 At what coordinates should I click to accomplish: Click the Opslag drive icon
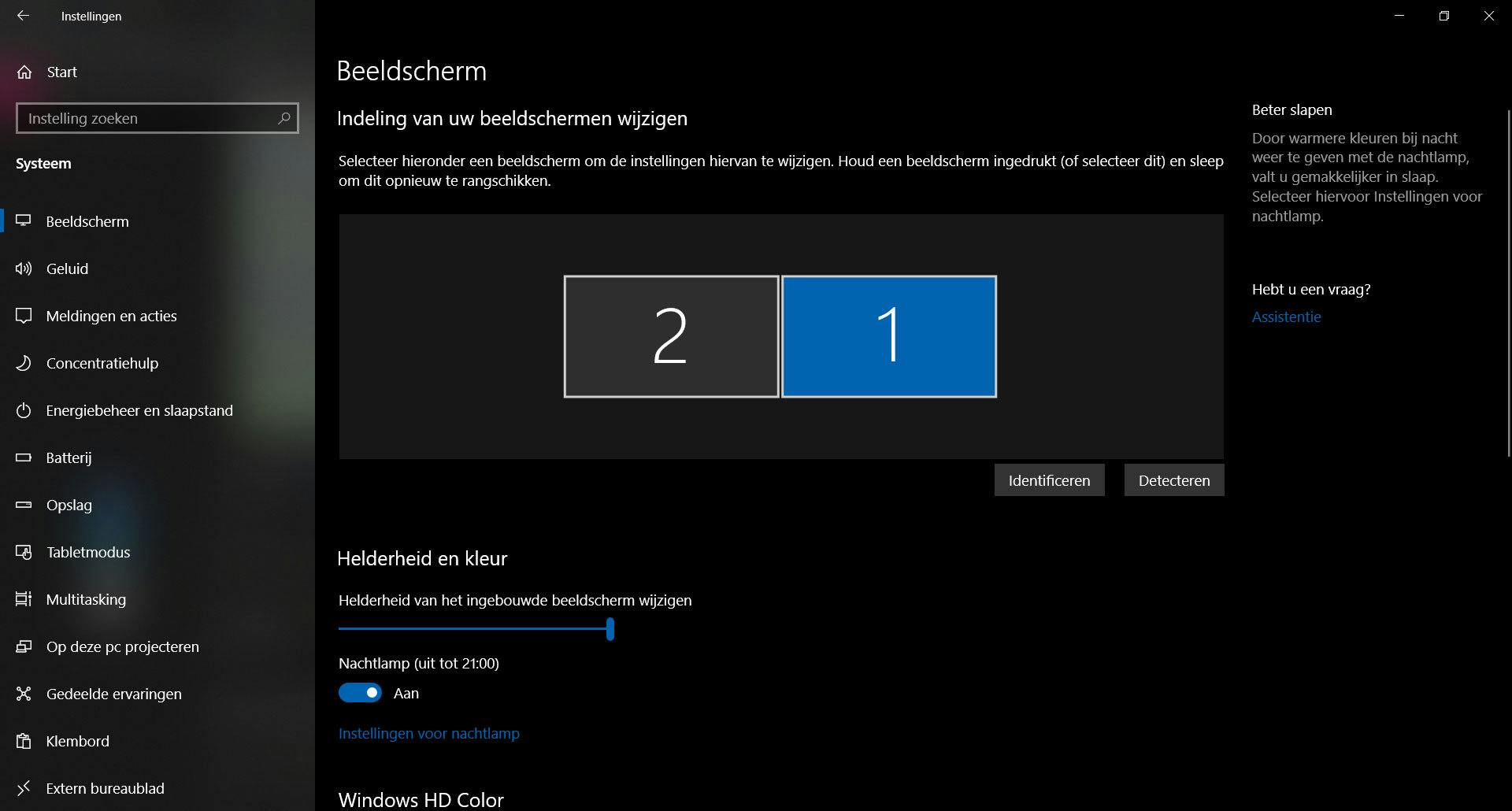click(x=24, y=505)
